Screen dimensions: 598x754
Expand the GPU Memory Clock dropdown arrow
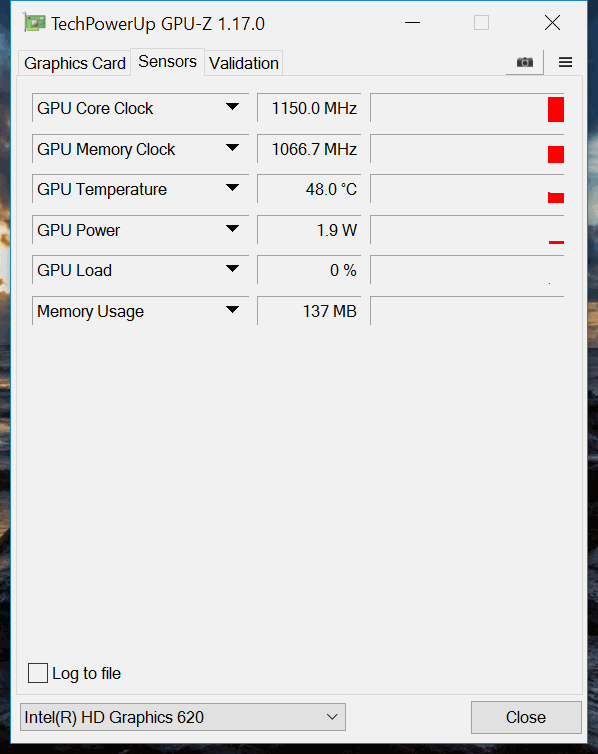click(232, 148)
